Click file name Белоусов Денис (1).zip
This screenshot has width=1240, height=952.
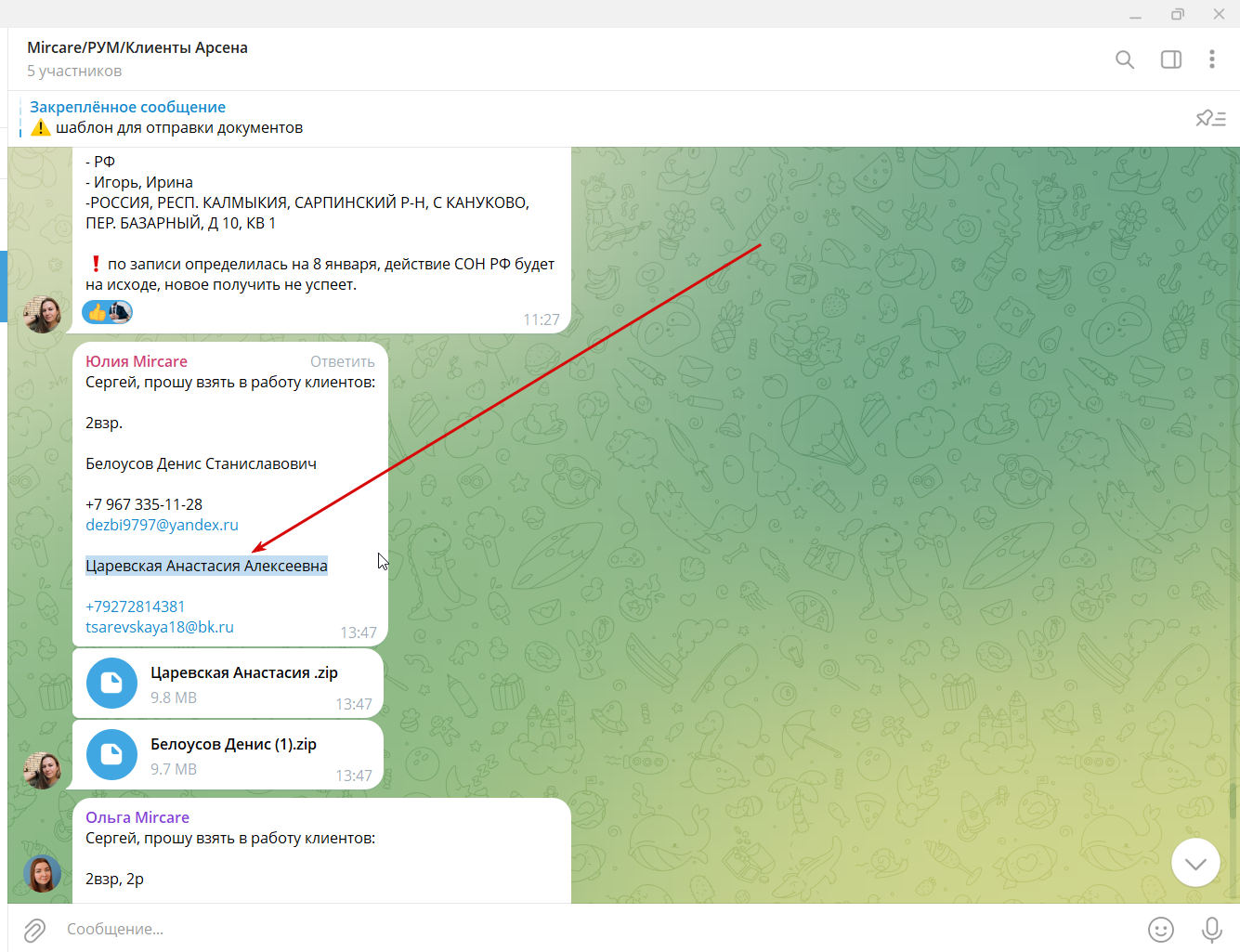[x=233, y=744]
